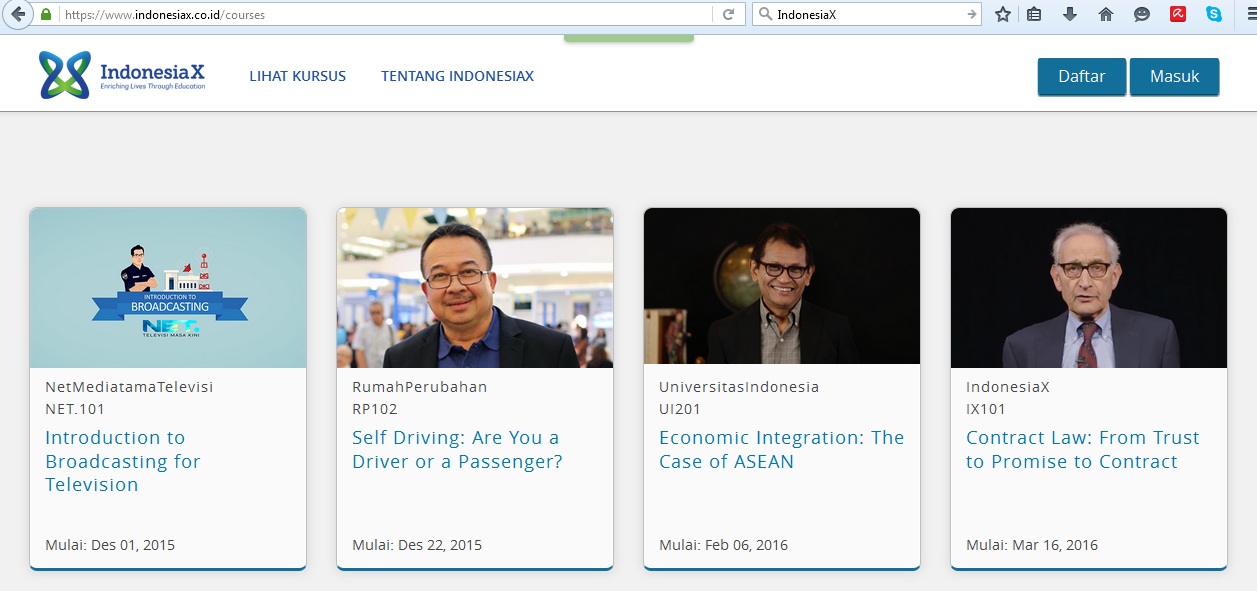Image resolution: width=1257 pixels, height=591 pixels.
Task: Click the Daftar button
Action: [1082, 77]
